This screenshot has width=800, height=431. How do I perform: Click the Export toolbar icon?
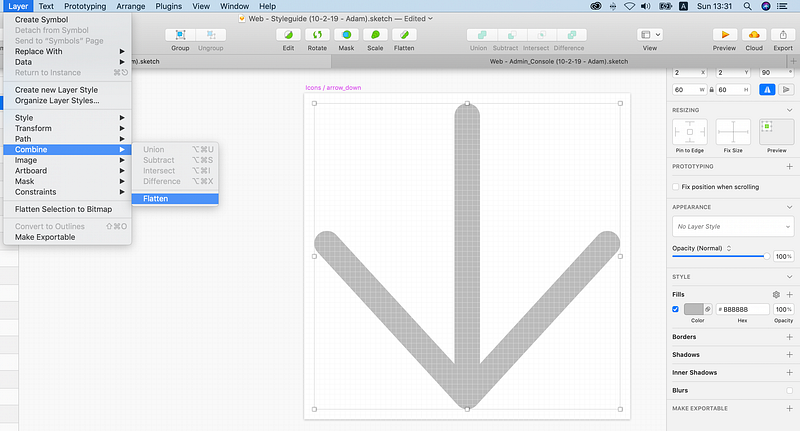tap(783, 35)
